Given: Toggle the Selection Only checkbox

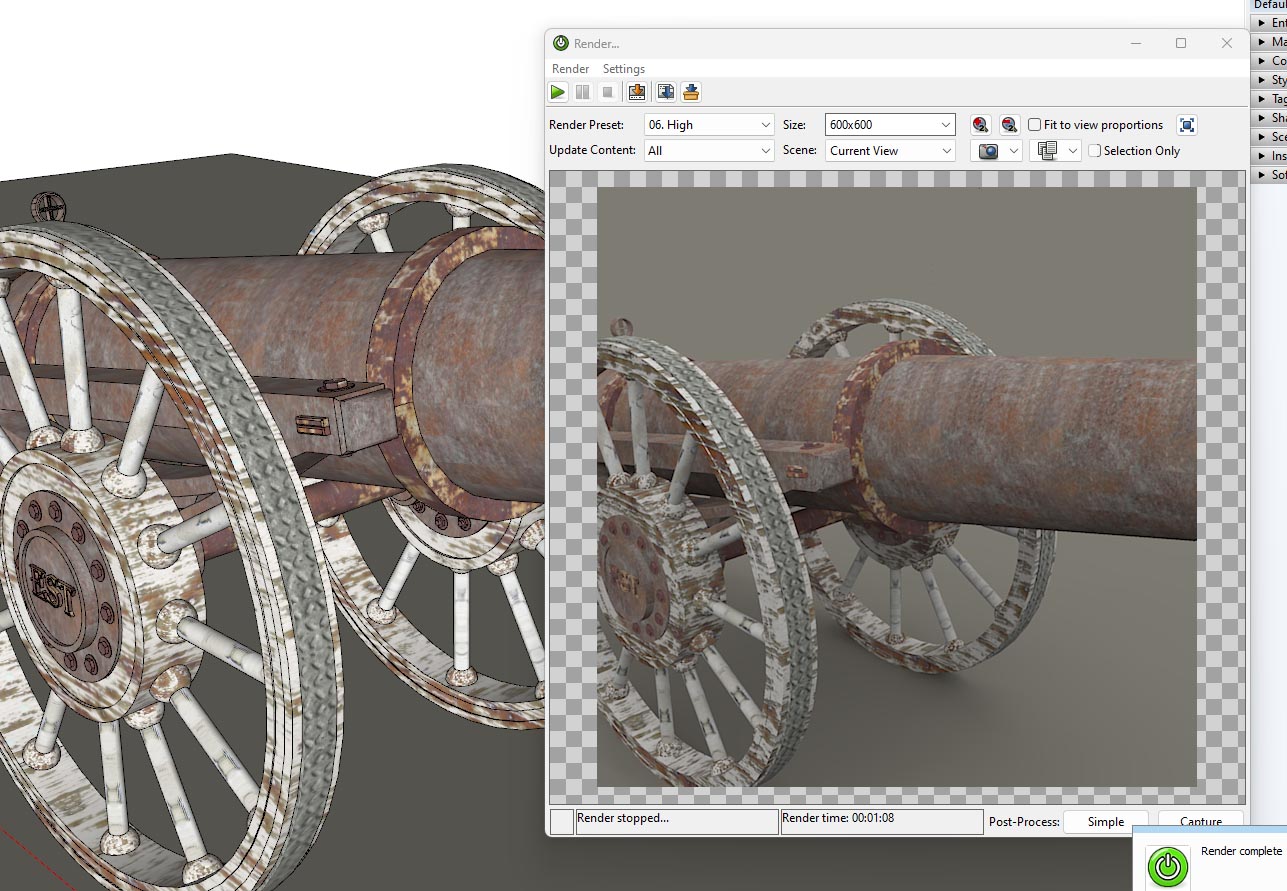Looking at the screenshot, I should pos(1095,151).
